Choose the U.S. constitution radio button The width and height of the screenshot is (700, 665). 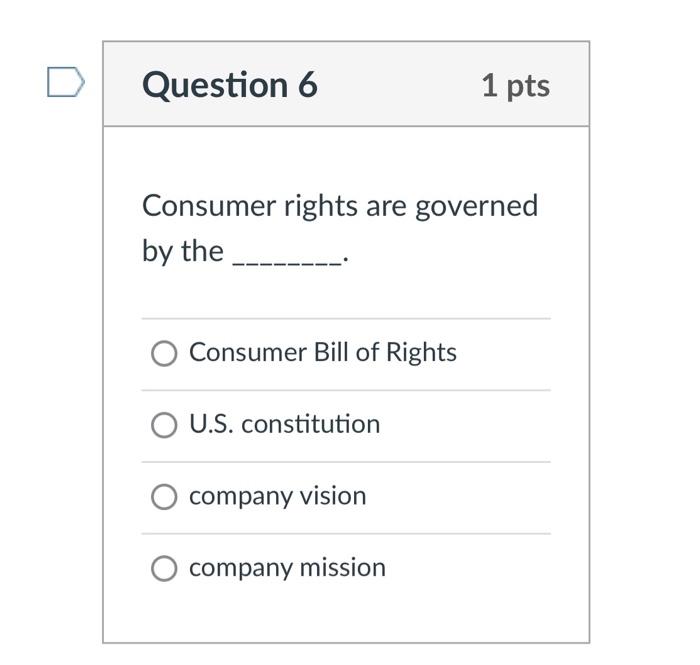point(164,425)
